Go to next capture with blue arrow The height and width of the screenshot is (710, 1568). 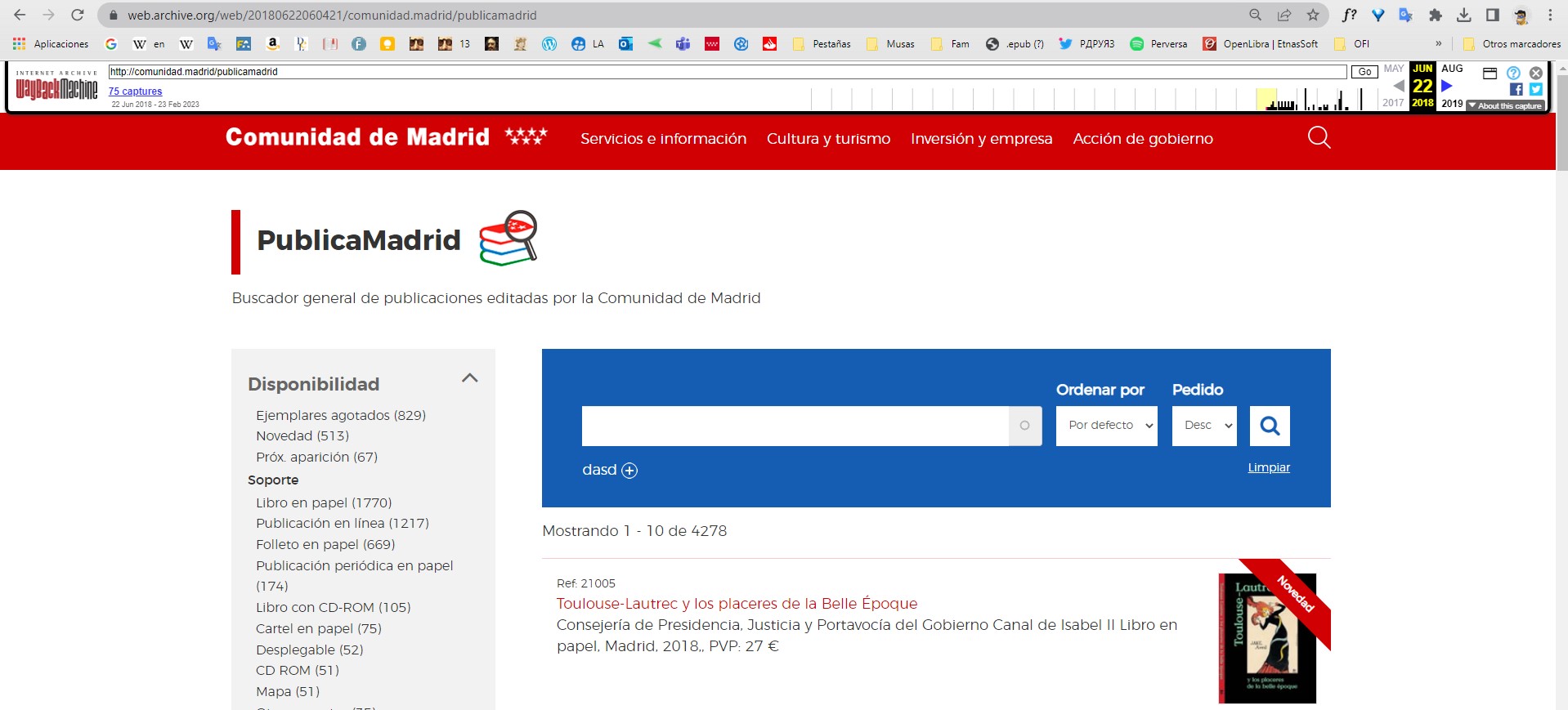(1447, 86)
